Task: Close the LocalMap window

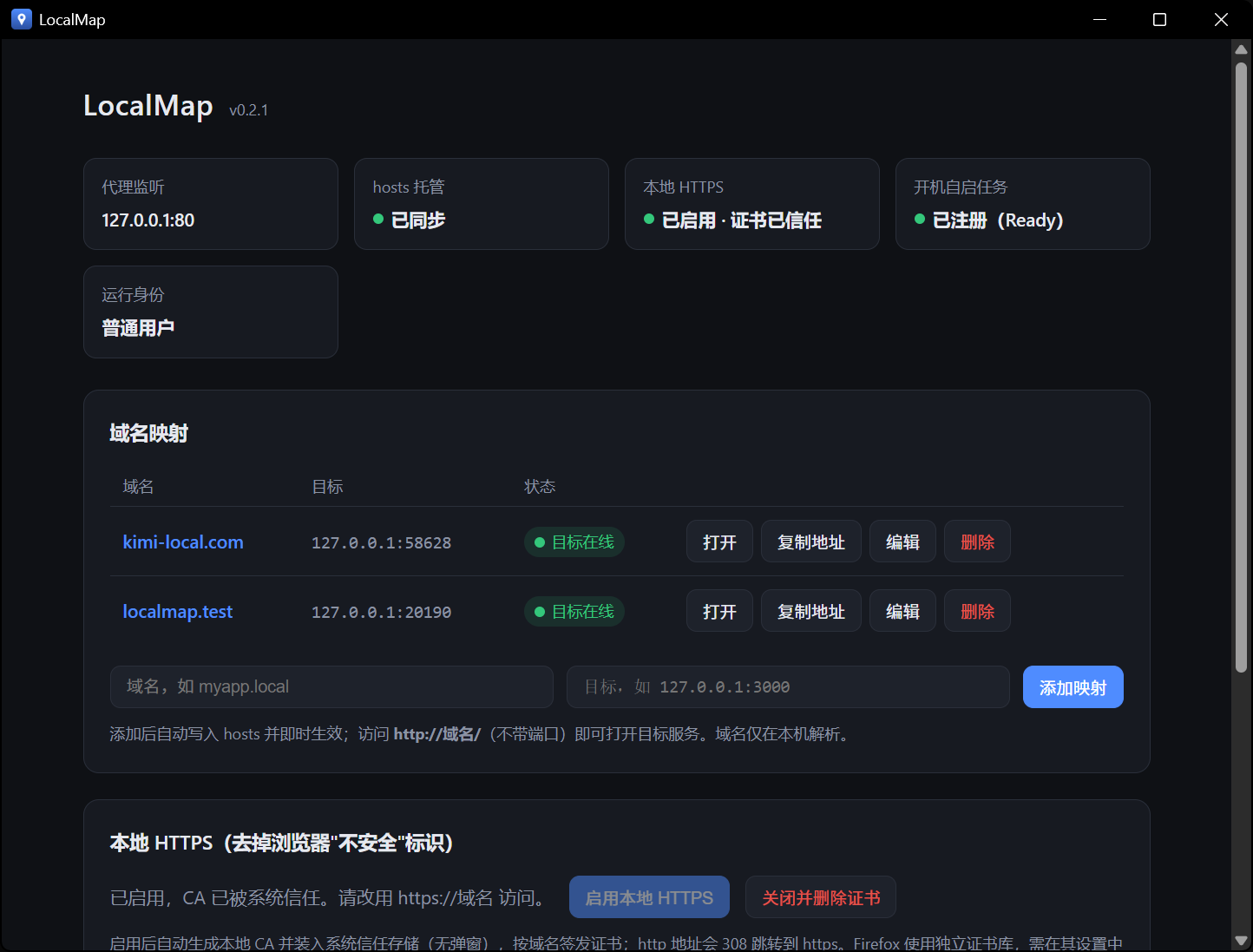Action: [x=1221, y=19]
